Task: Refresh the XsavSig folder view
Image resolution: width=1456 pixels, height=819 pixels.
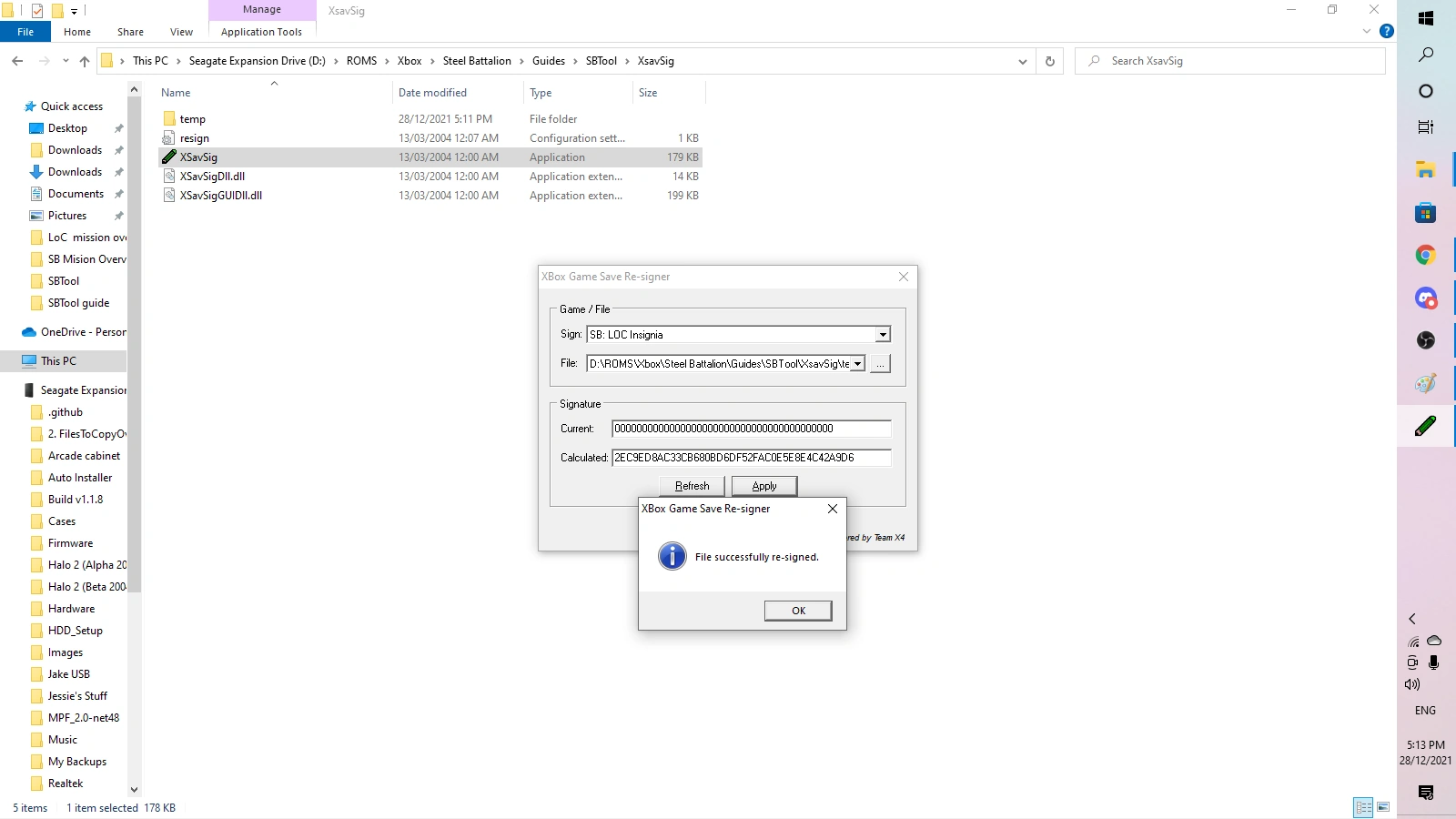Action: tap(1050, 61)
